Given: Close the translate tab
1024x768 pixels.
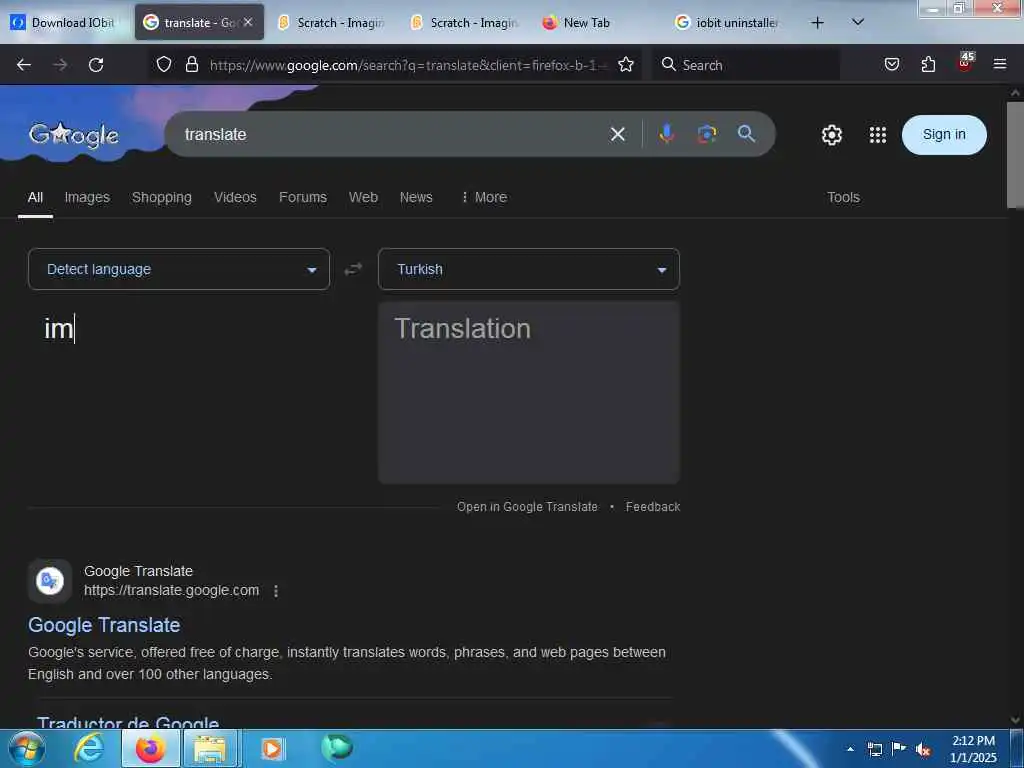Looking at the screenshot, I should 248,22.
